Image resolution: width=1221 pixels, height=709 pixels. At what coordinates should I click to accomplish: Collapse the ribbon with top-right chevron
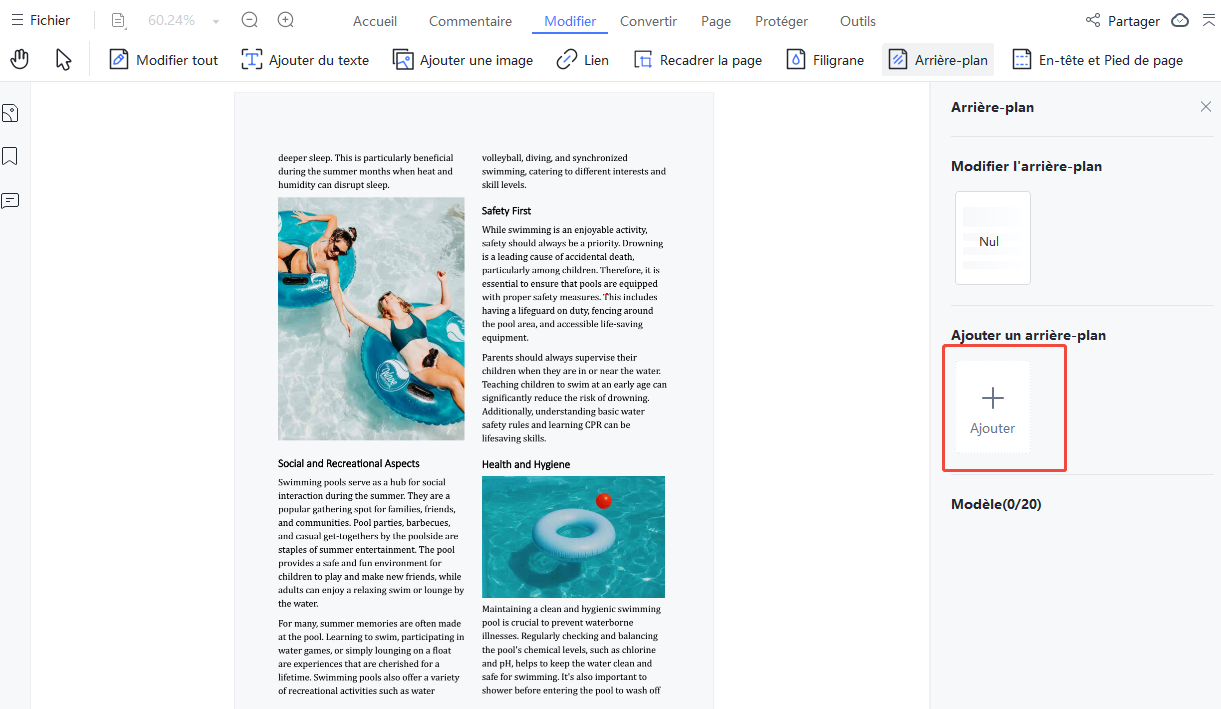(x=1207, y=20)
